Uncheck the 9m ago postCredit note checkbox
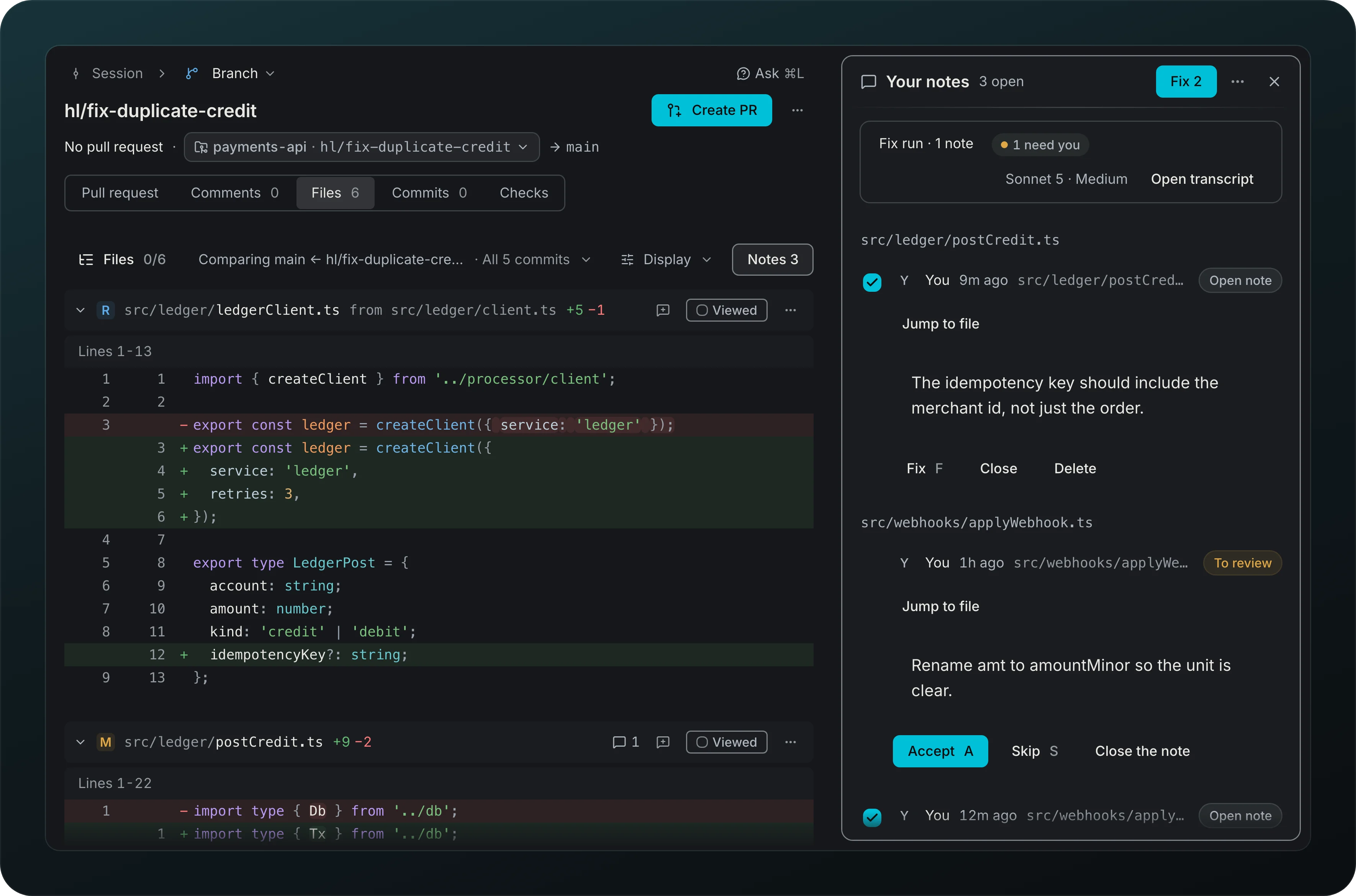 pos(872,282)
